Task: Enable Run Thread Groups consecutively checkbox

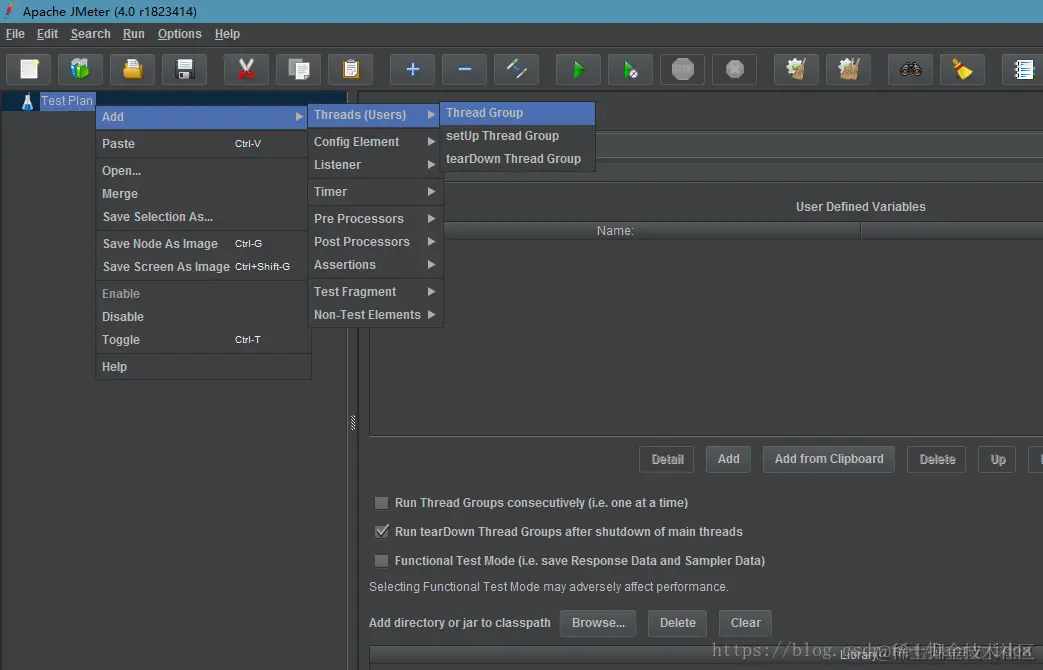Action: tap(381, 503)
